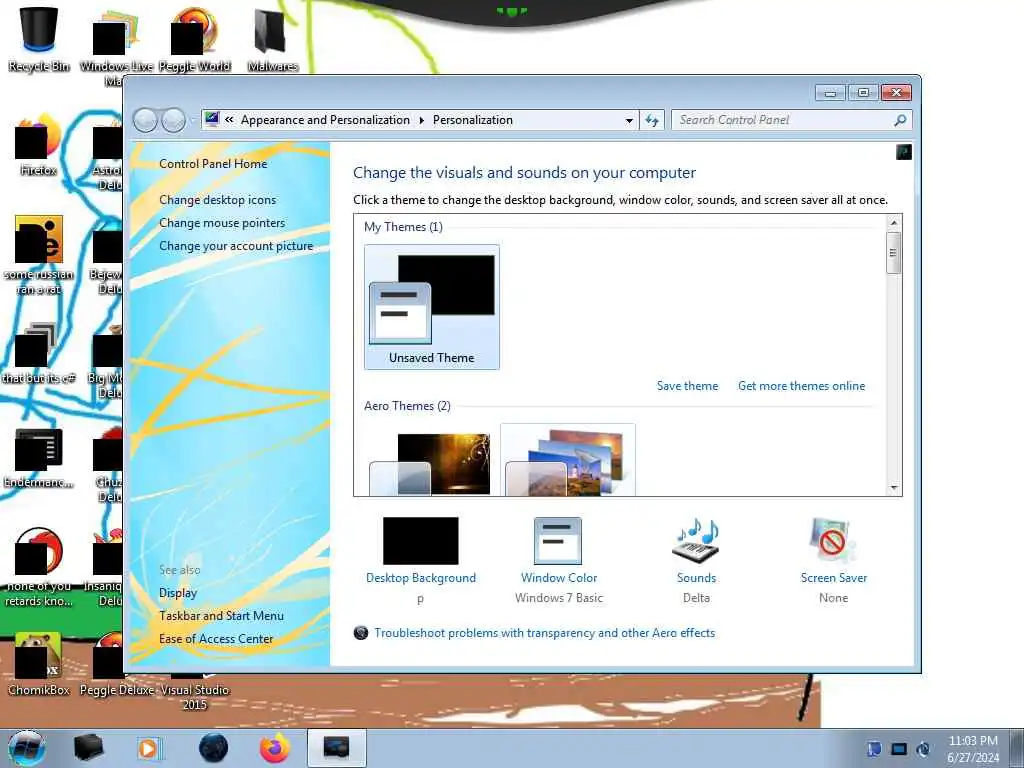The width and height of the screenshot is (1024, 768).
Task: Open recent pages dropdown by navigation buttons
Action: [x=192, y=121]
